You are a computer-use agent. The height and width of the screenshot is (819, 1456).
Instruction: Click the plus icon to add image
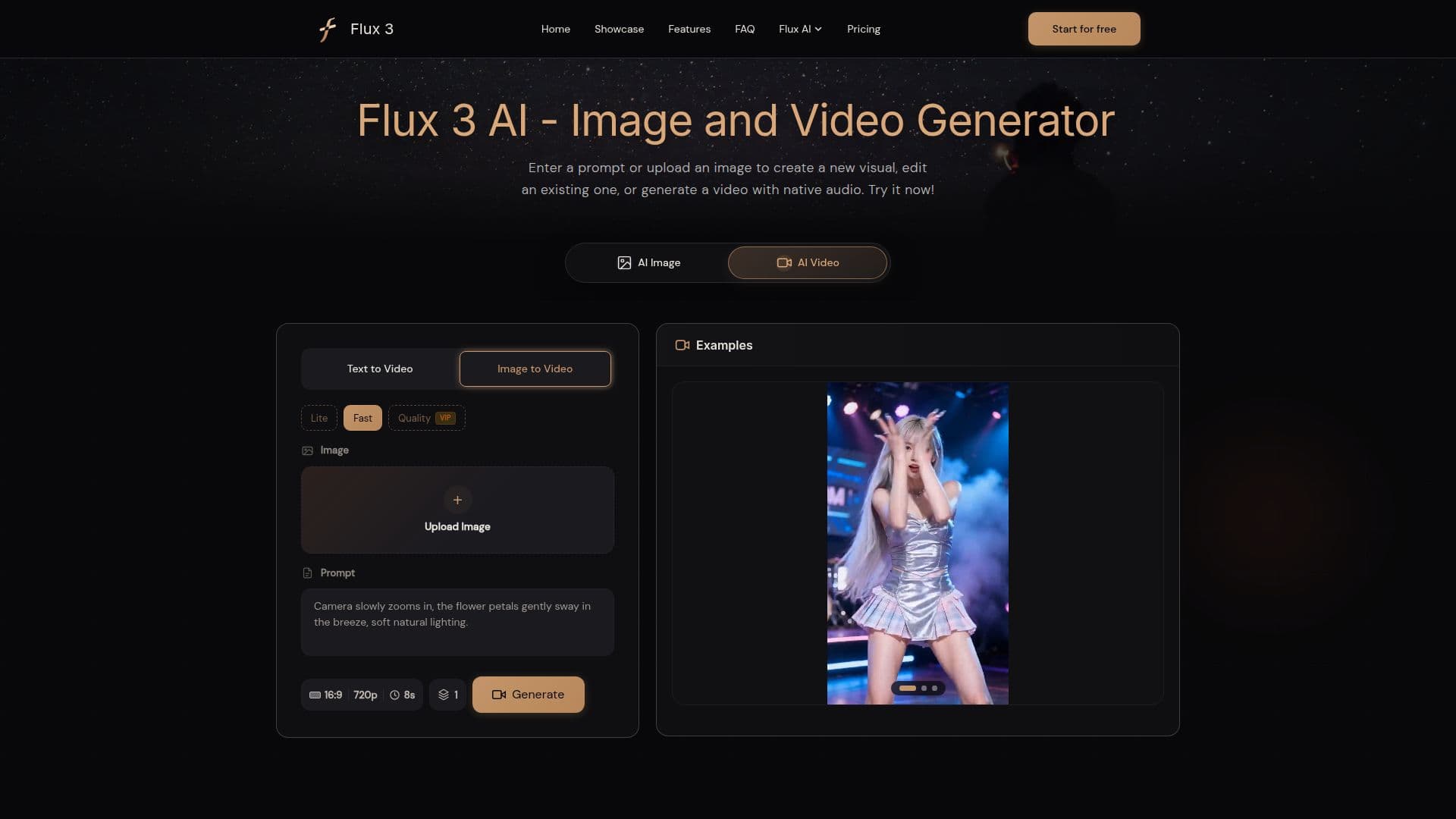tap(457, 500)
